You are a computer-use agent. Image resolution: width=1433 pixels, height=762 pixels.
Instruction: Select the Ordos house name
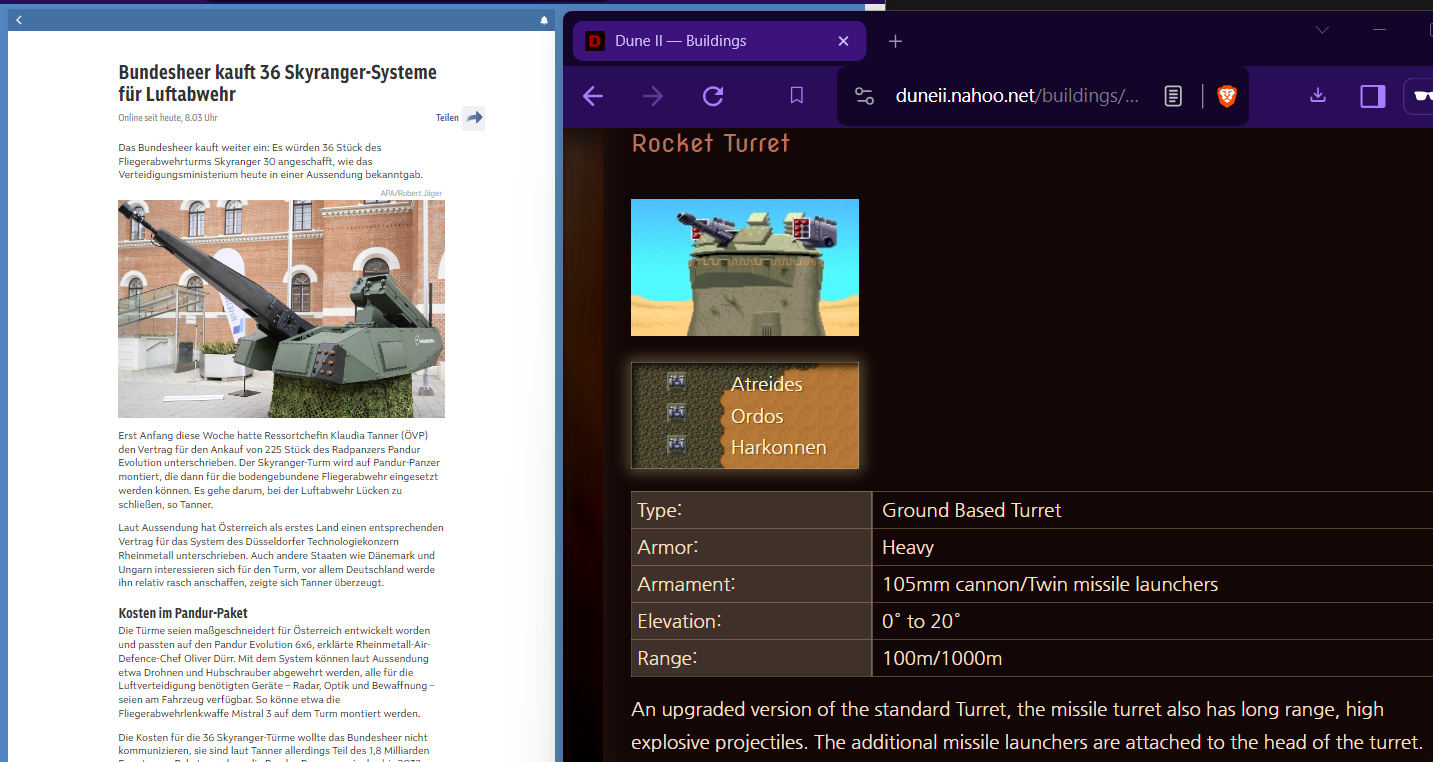757,416
